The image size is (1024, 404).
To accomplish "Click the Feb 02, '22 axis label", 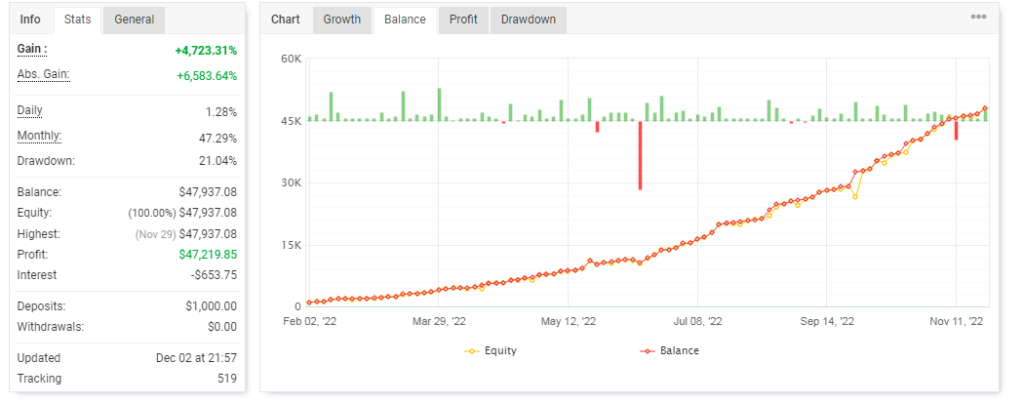I will tap(310, 322).
